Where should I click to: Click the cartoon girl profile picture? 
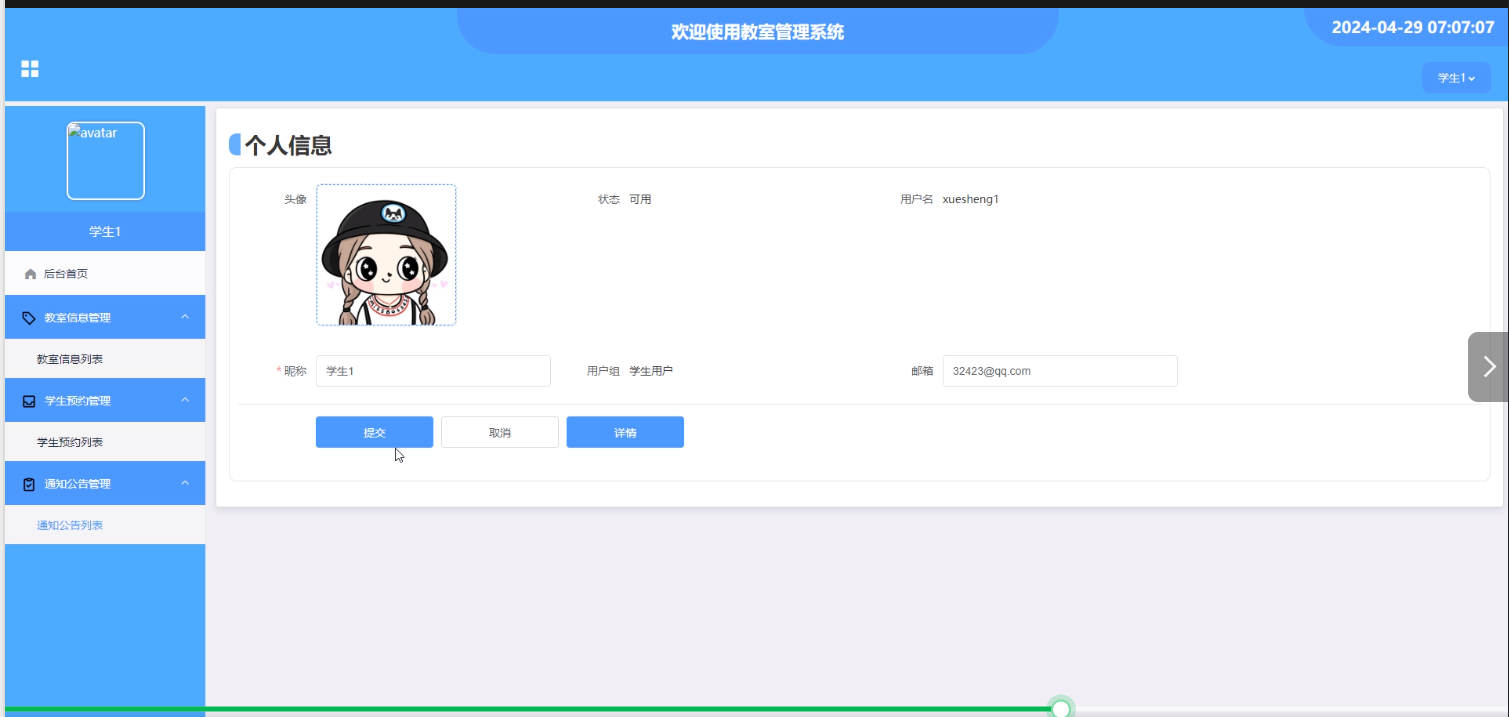tap(386, 255)
